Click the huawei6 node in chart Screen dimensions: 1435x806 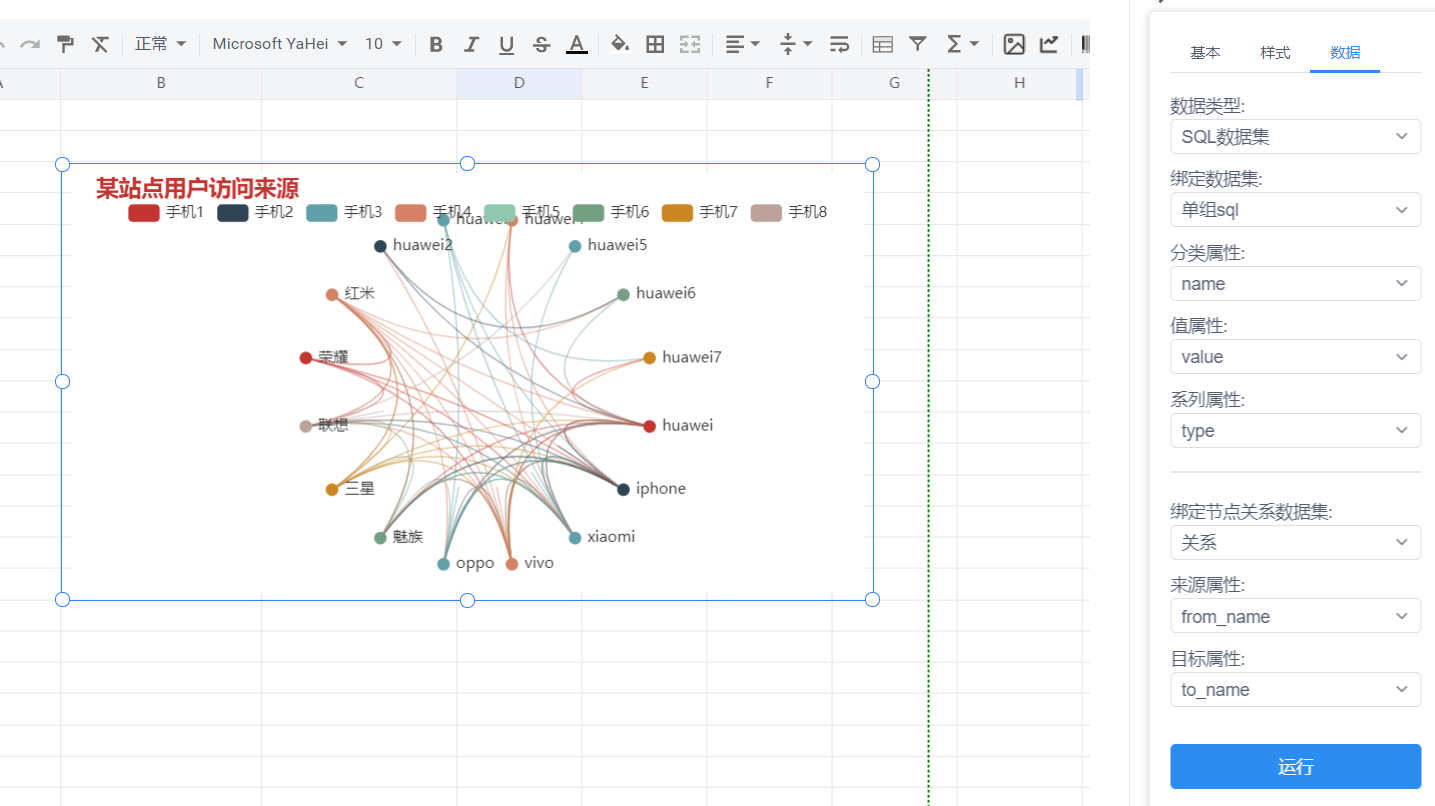coord(624,294)
